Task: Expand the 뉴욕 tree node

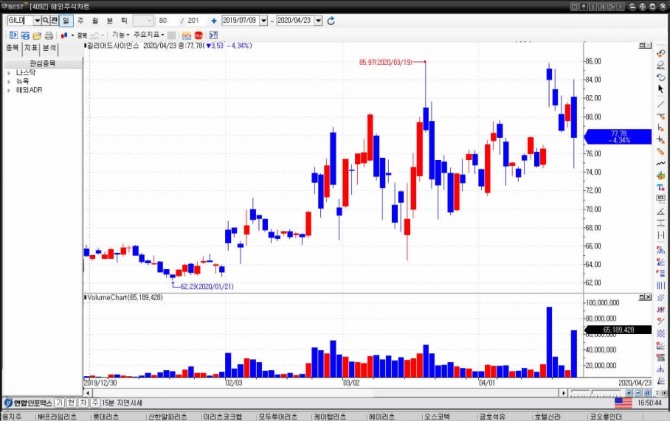Action: point(9,81)
